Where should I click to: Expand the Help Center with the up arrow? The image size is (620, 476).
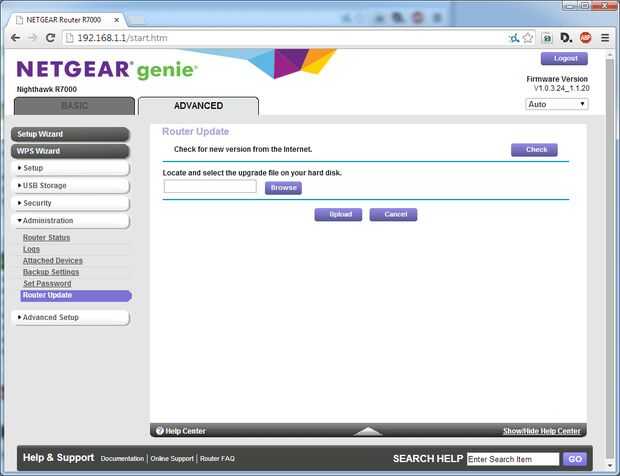click(x=368, y=431)
